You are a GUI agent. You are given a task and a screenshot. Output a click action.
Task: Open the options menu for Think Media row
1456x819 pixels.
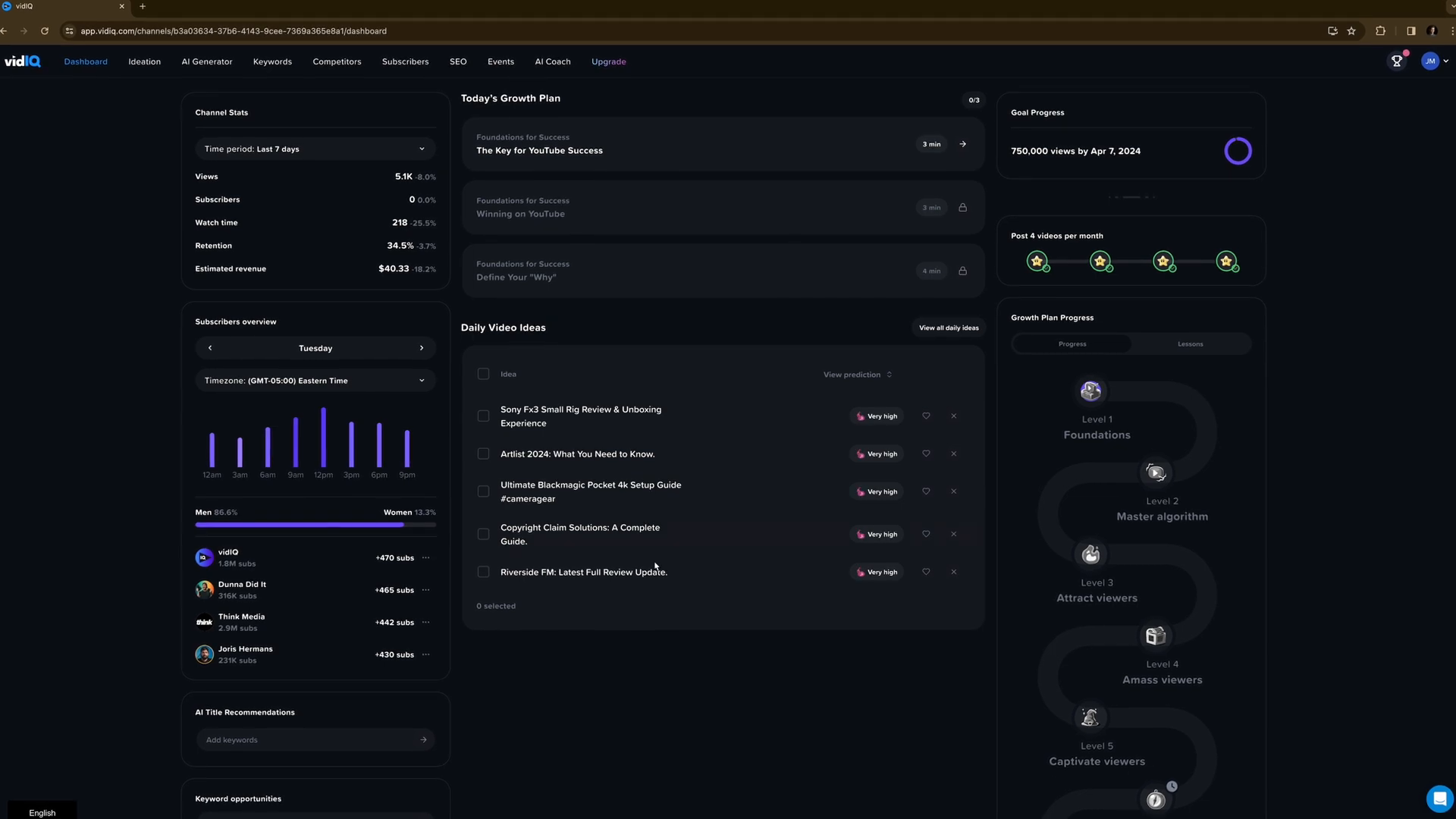pos(425,623)
